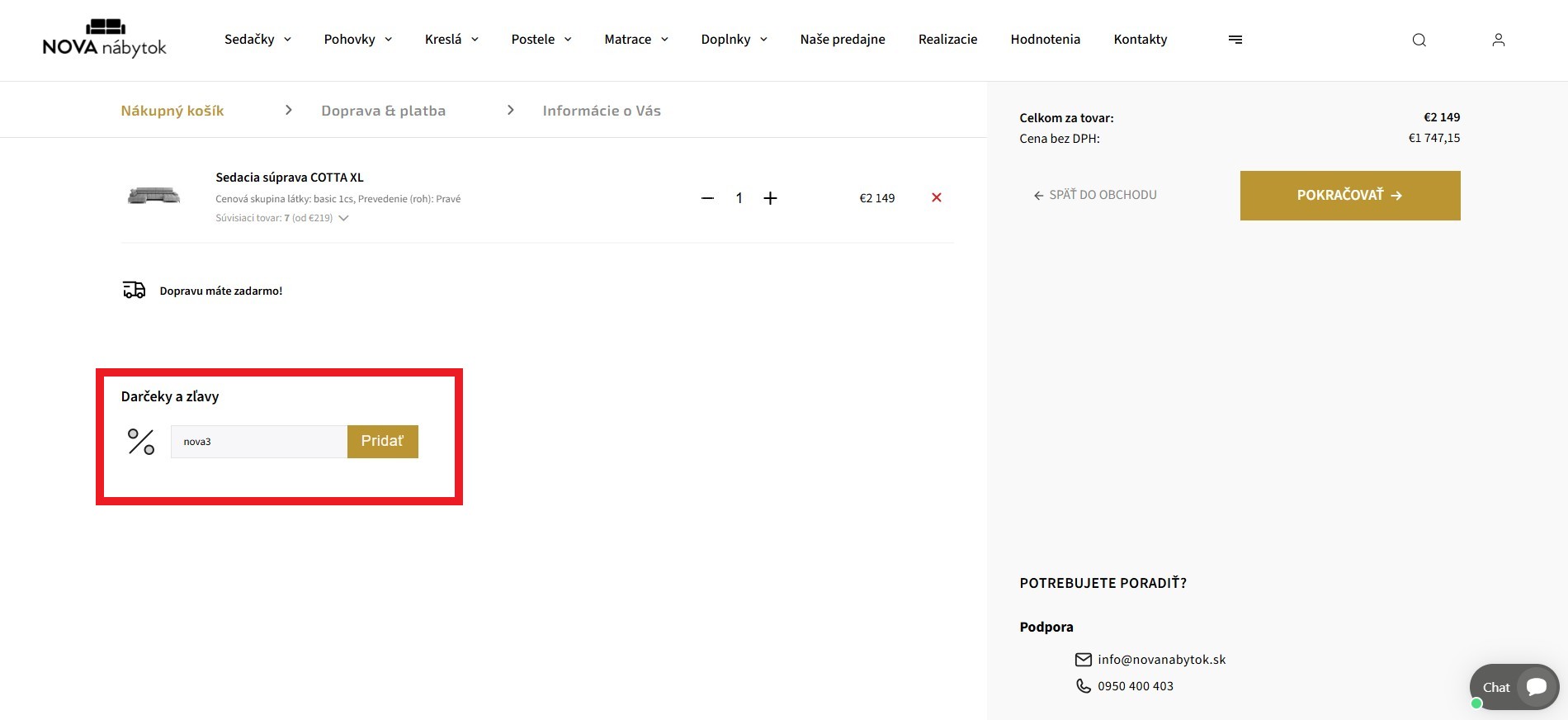This screenshot has height=720, width=1568.
Task: Click the email envelope icon
Action: click(x=1084, y=660)
